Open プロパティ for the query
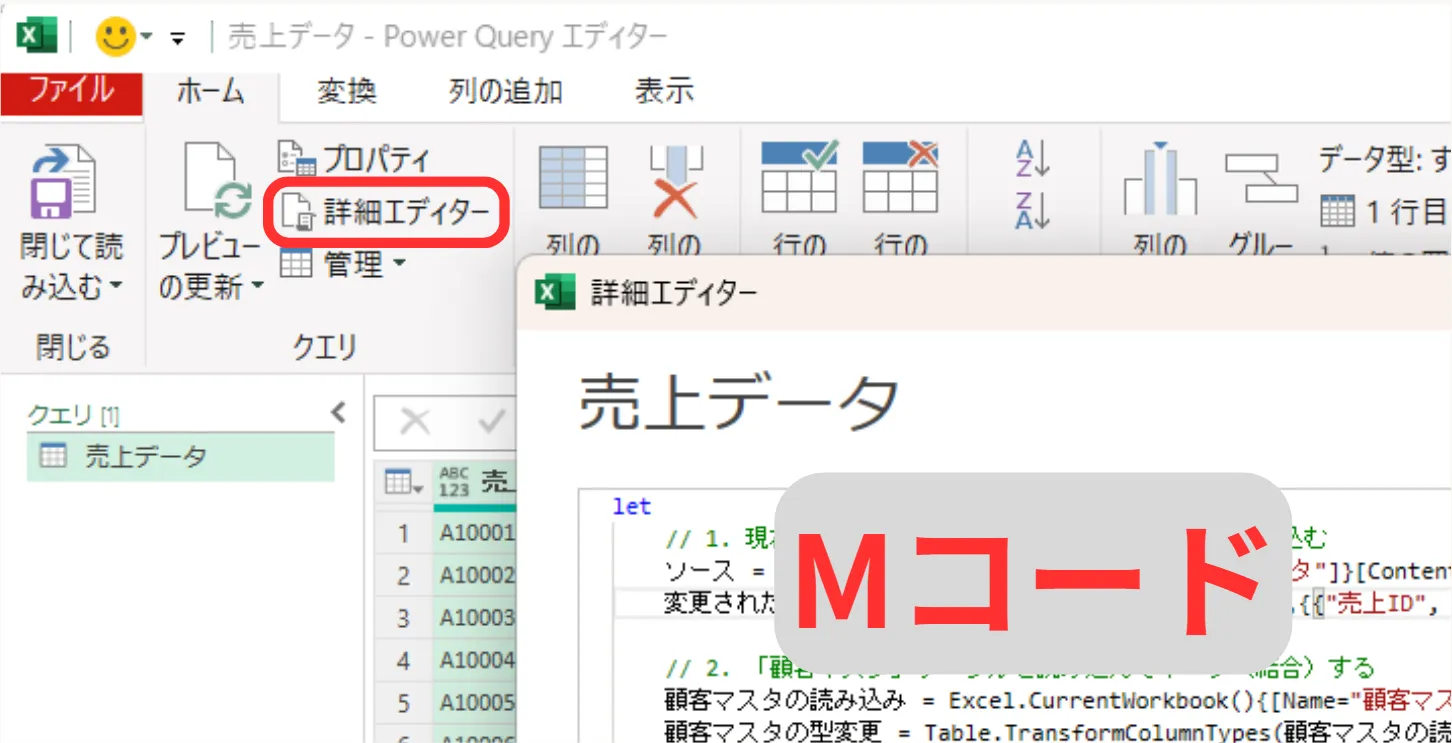 [354, 158]
